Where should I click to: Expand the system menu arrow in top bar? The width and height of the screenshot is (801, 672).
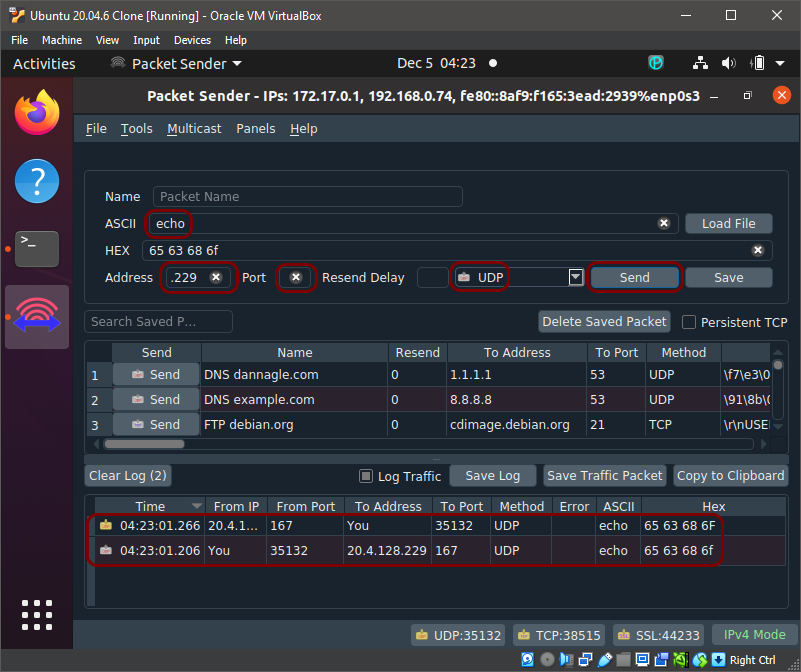780,63
